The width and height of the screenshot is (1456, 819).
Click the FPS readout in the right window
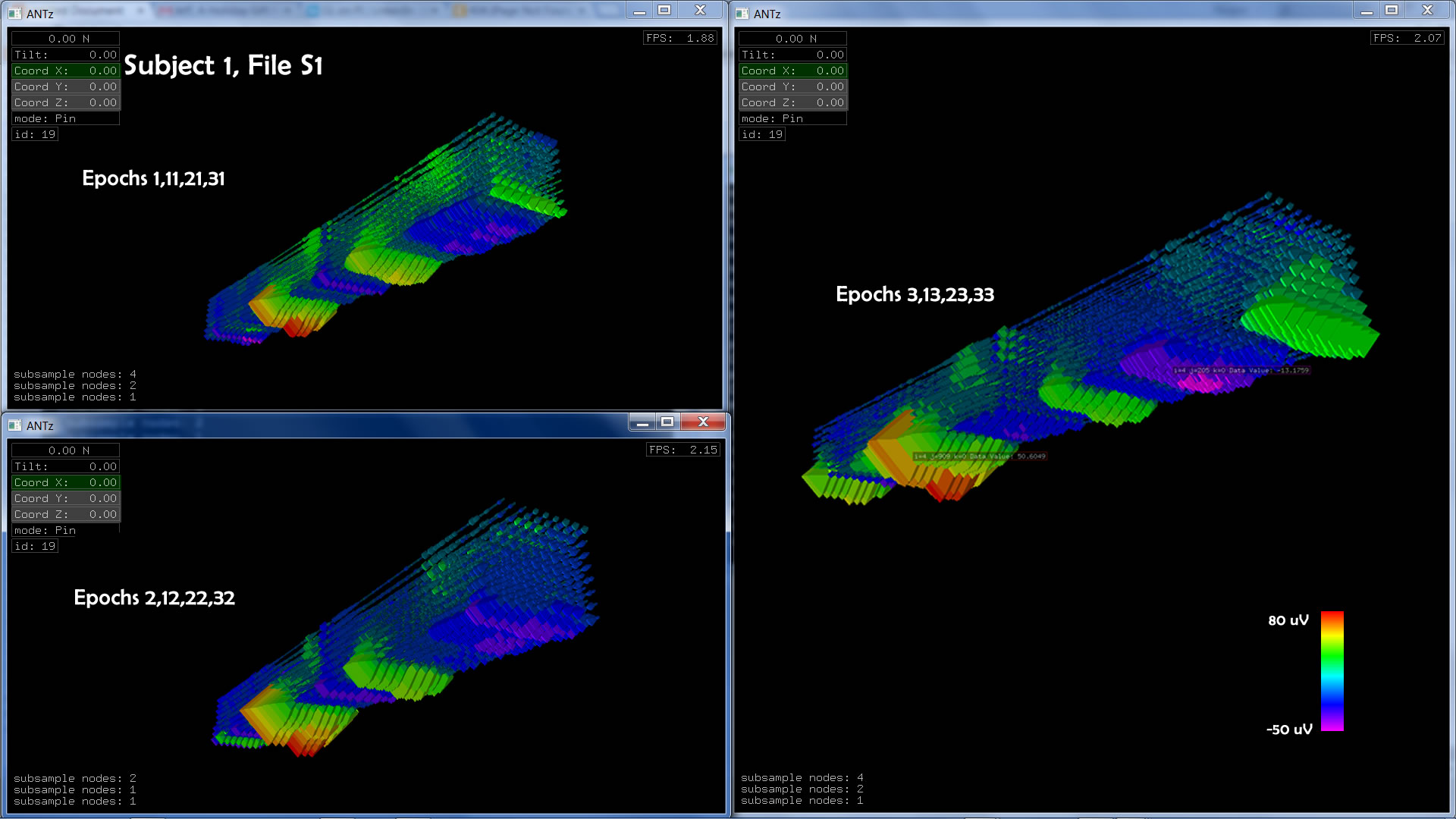coord(1407,38)
